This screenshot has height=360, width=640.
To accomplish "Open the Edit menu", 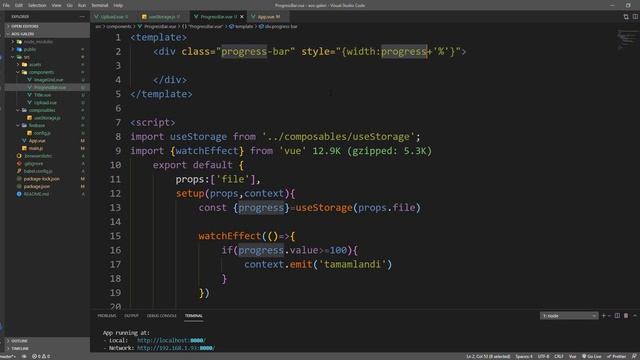I will [x=19, y=5].
